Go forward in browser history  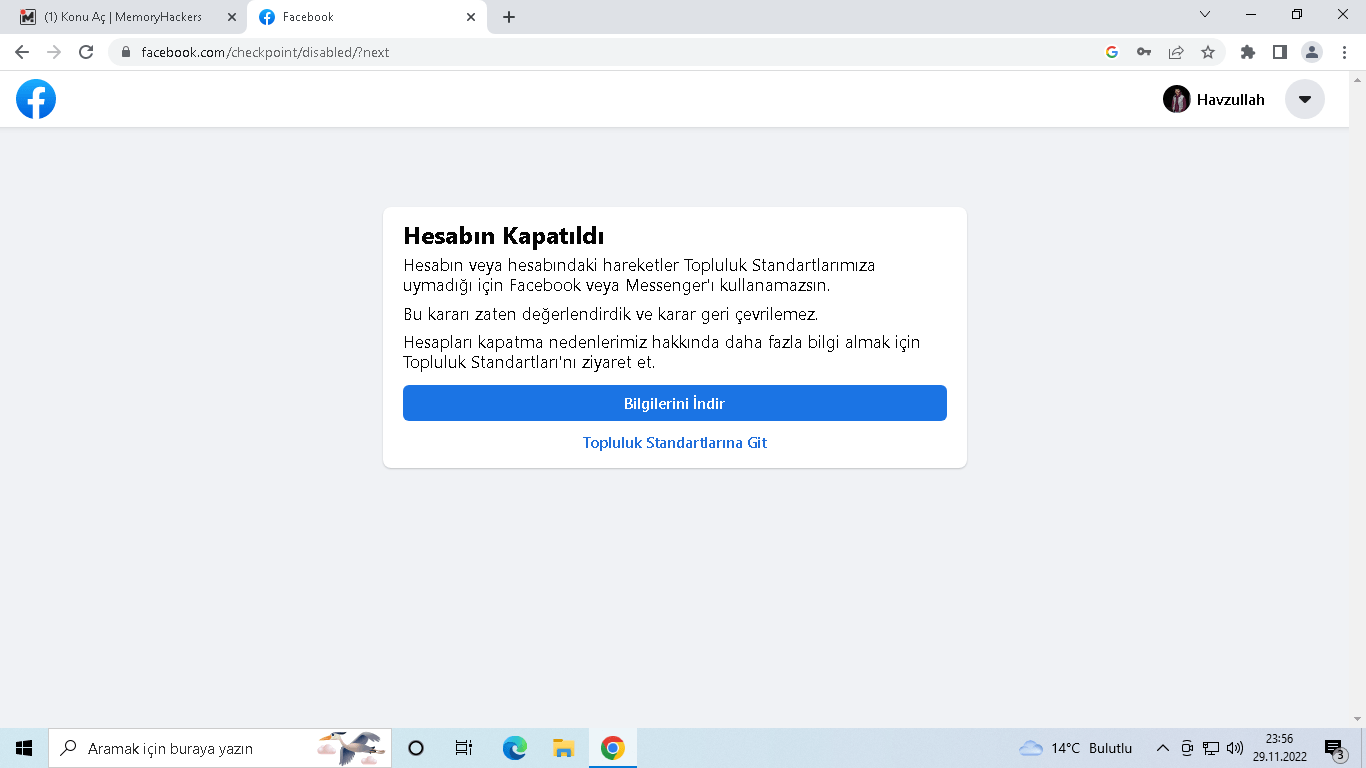tap(54, 52)
